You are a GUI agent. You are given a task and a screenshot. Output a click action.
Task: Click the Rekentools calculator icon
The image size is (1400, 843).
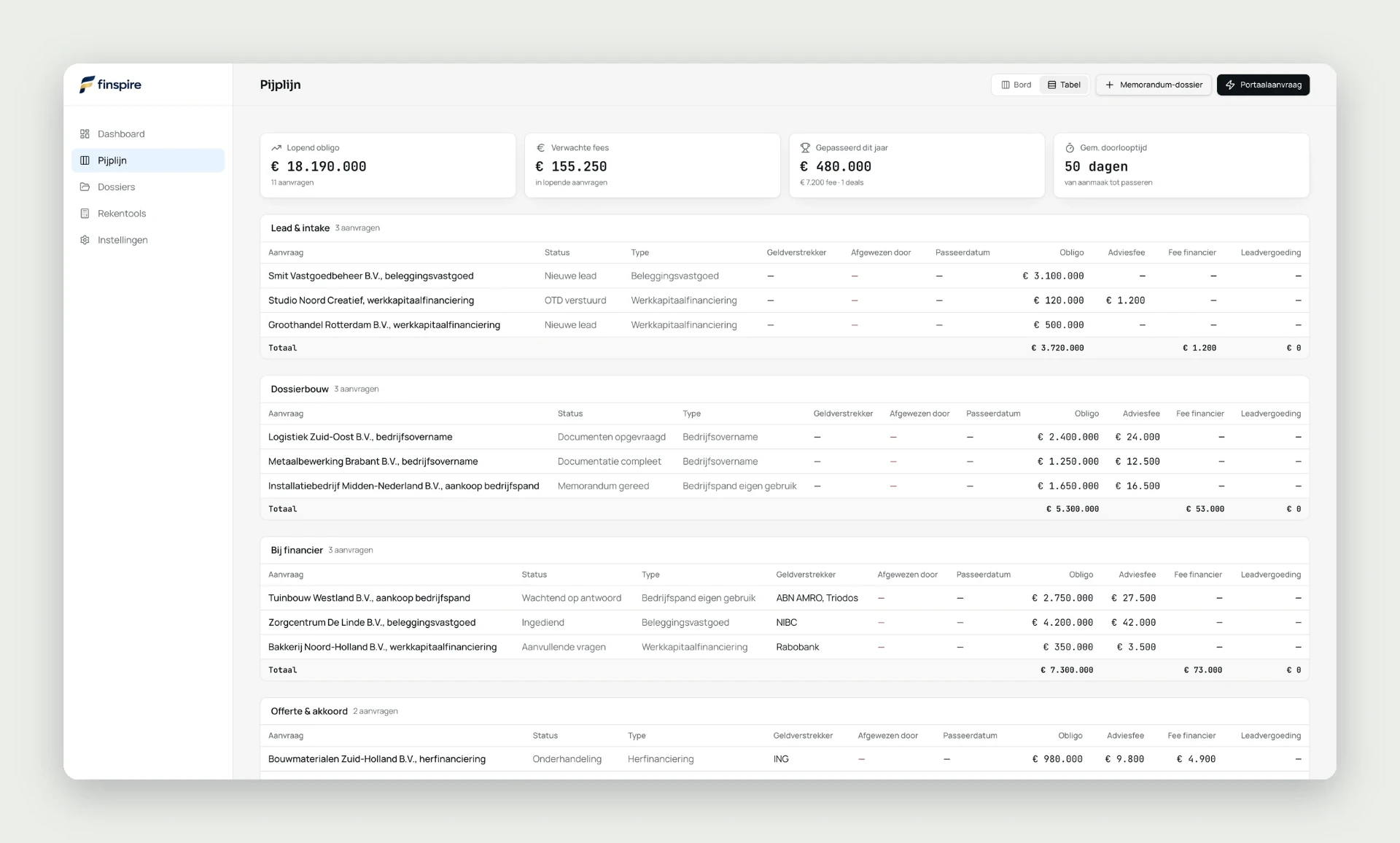coord(85,214)
